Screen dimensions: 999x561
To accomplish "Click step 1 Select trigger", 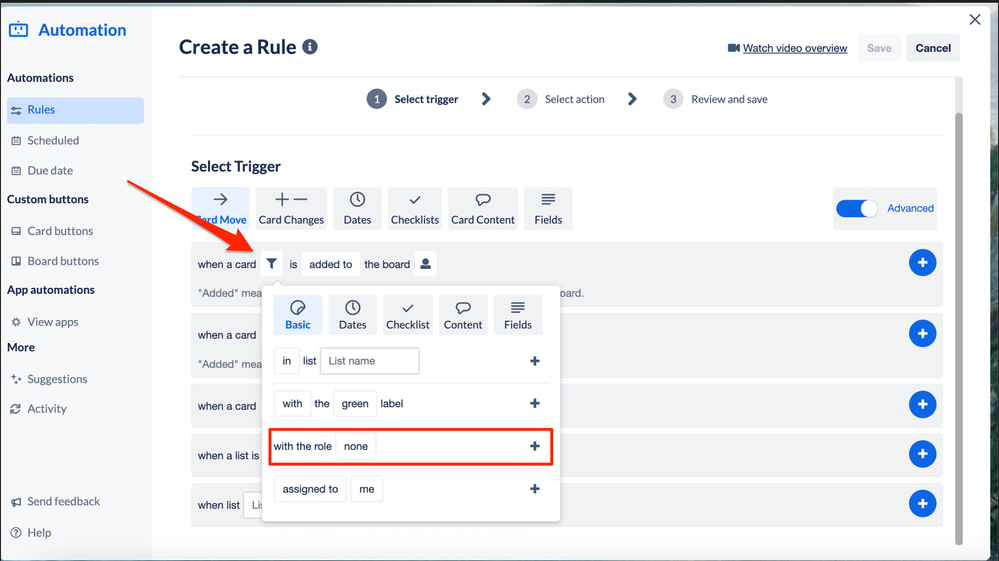I will point(412,99).
